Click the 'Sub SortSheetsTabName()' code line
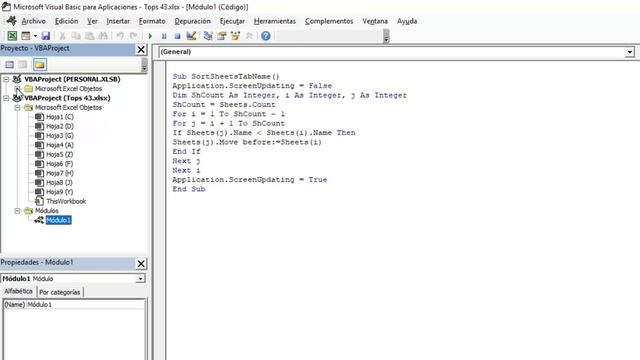 click(x=226, y=76)
